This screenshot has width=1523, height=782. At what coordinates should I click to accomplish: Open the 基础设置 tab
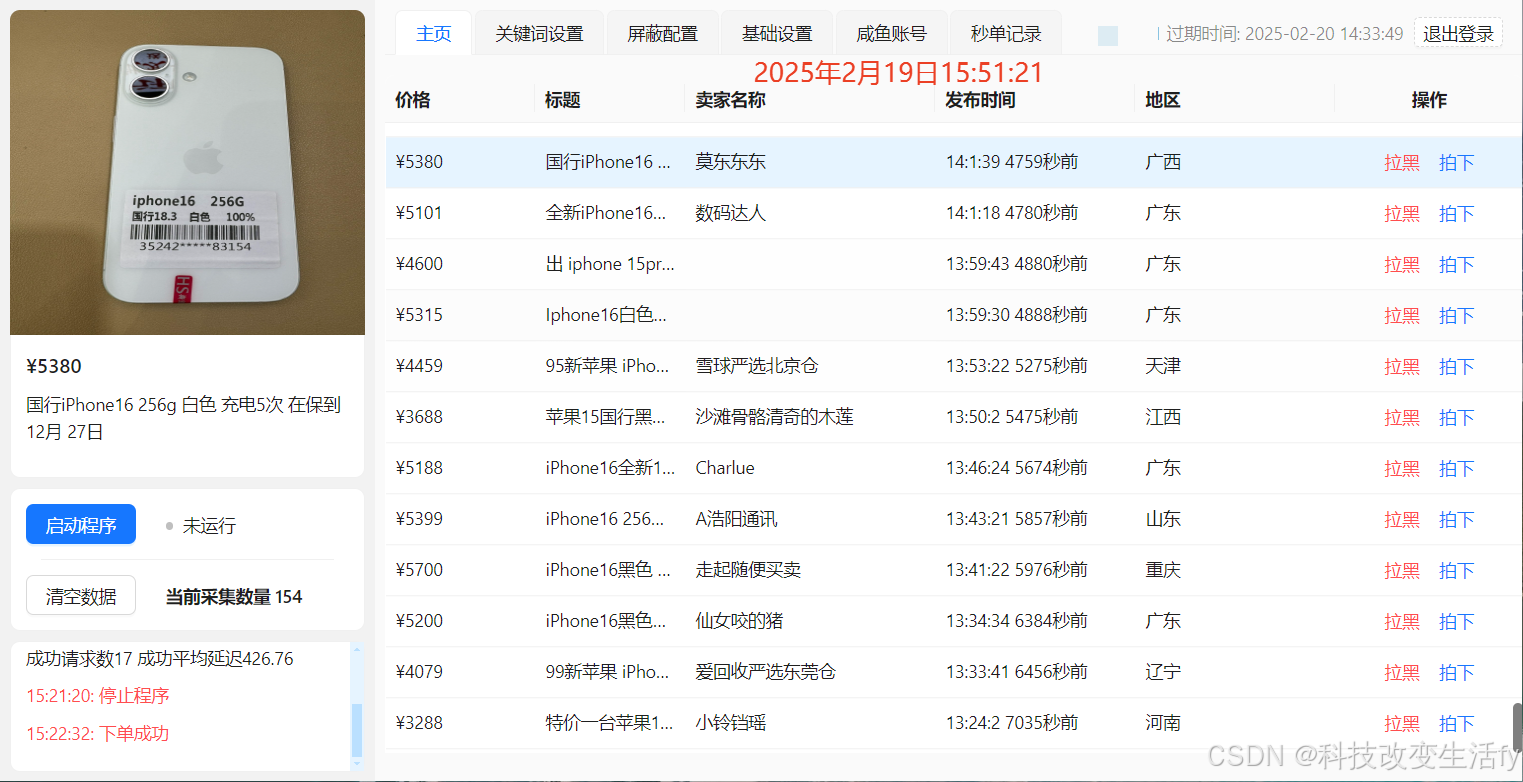point(777,33)
